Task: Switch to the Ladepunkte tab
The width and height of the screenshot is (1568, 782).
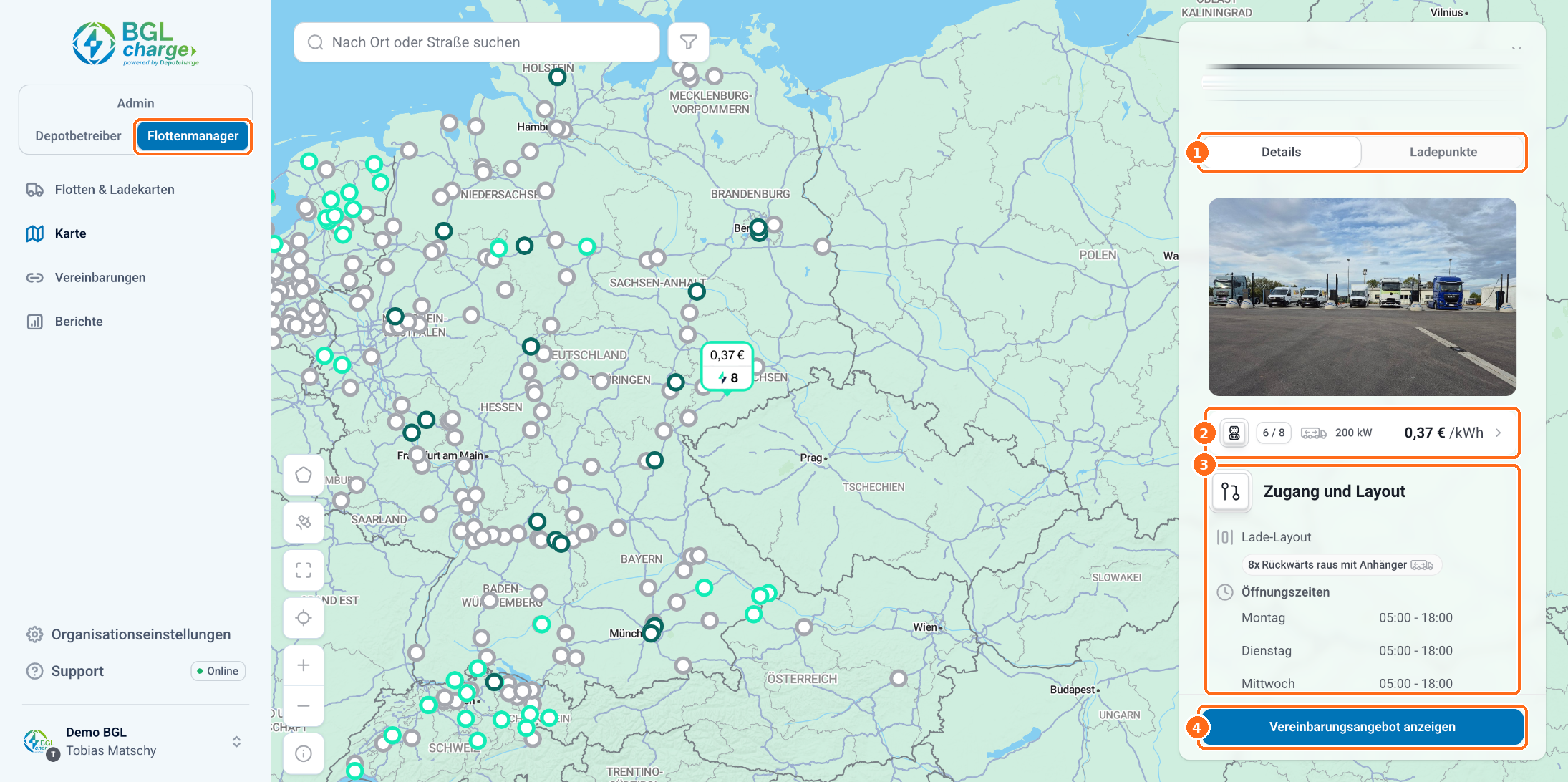Action: point(1443,152)
